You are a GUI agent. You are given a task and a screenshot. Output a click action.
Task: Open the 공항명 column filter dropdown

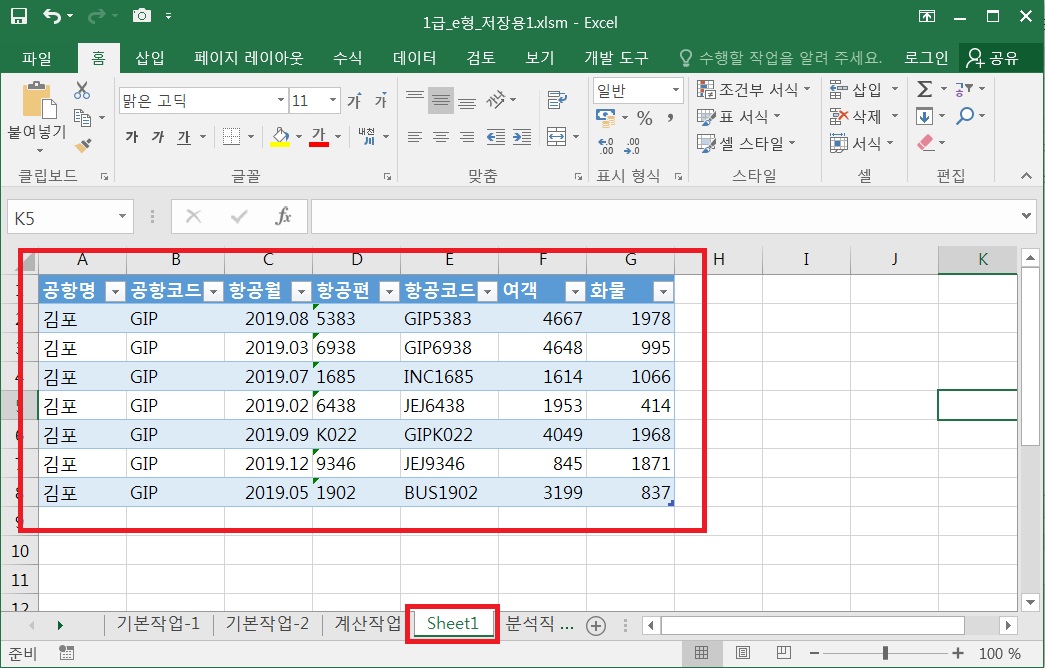point(115,291)
